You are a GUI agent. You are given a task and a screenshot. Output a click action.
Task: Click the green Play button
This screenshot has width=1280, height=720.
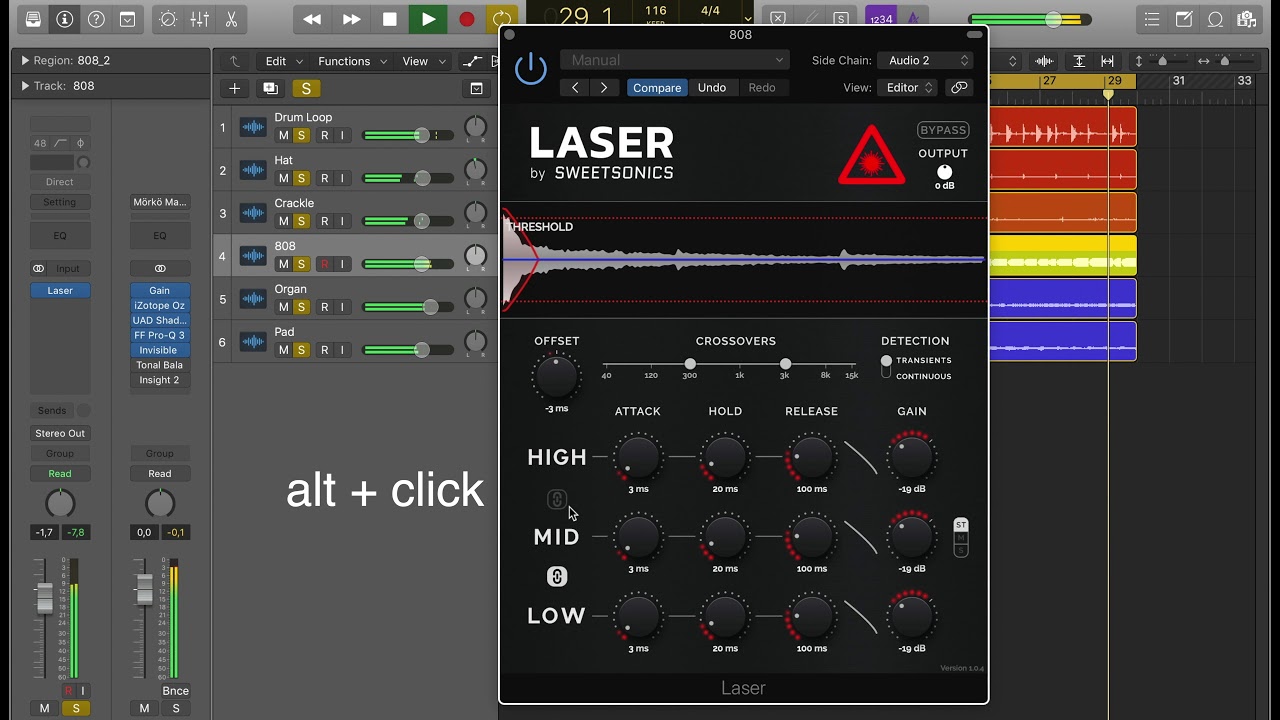click(428, 19)
